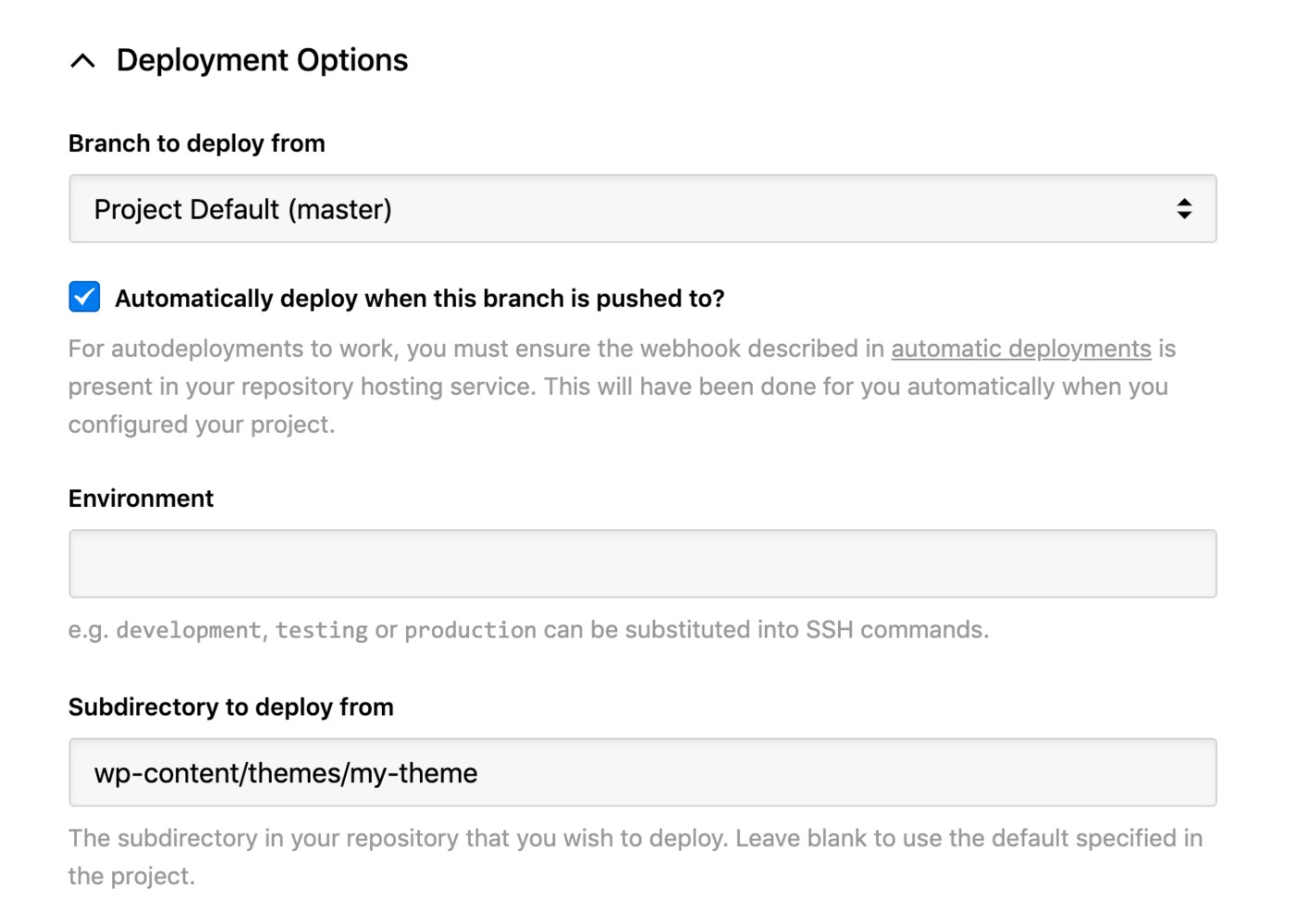This screenshot has height=924, width=1295.
Task: Click the Deployment Options heading text
Action: pyautogui.click(x=262, y=60)
